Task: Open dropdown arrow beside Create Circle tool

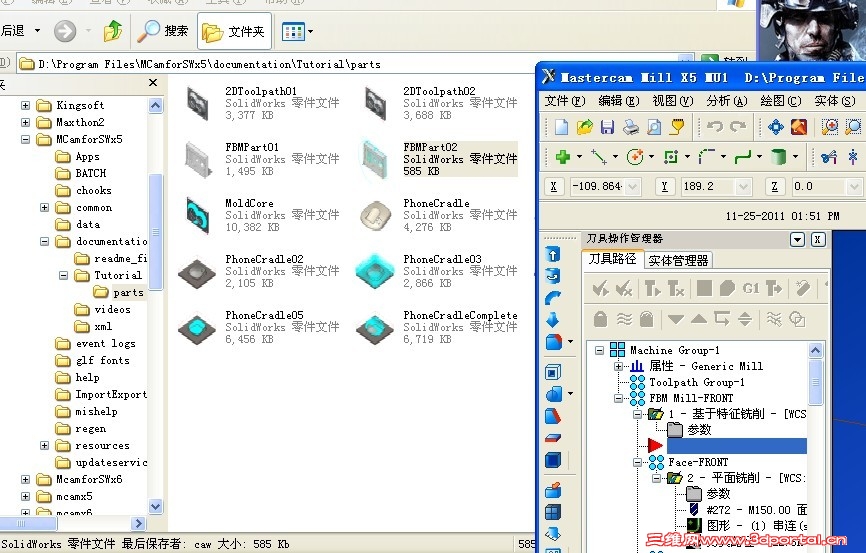Action: pyautogui.click(x=651, y=157)
